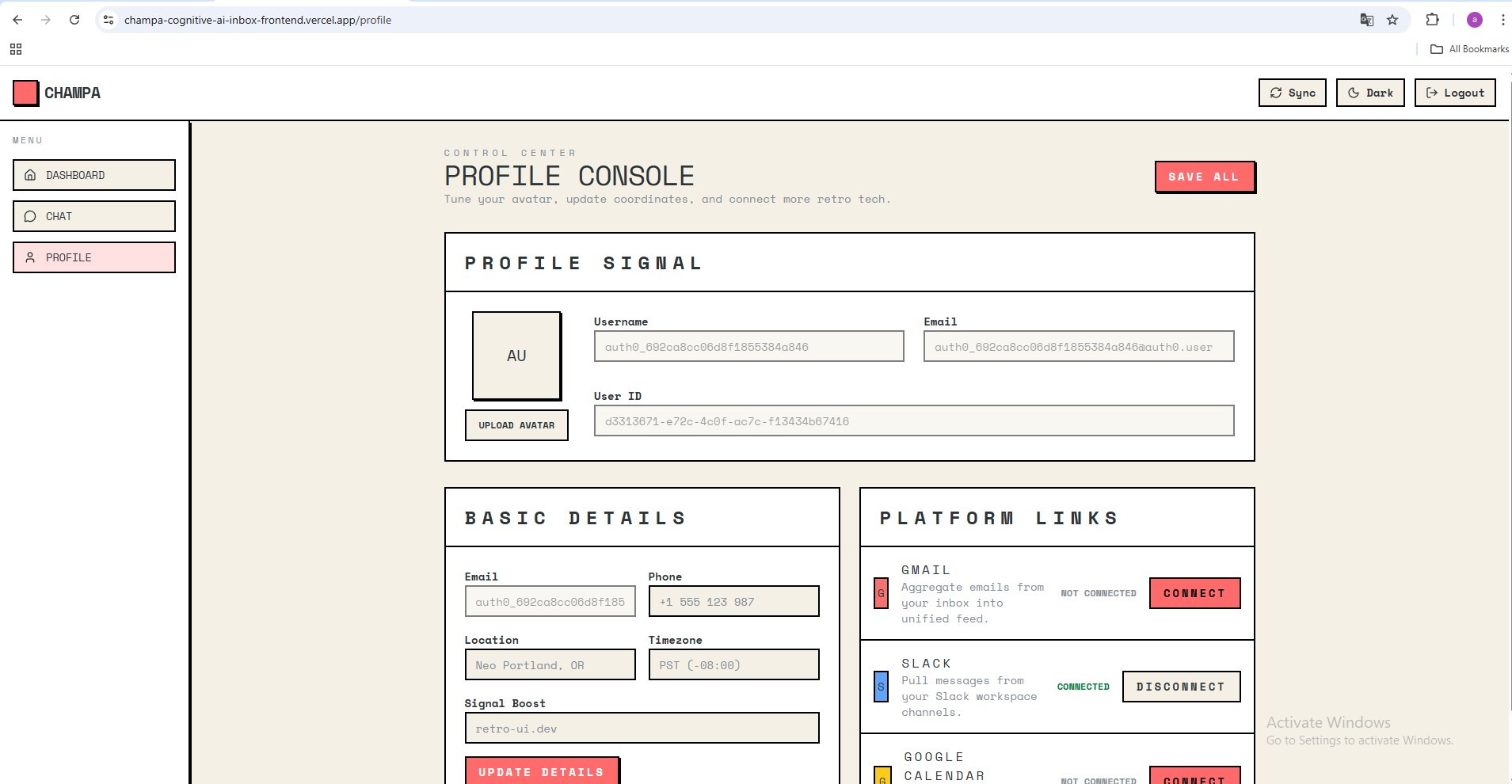Open site information icon in address bar

coord(109,20)
